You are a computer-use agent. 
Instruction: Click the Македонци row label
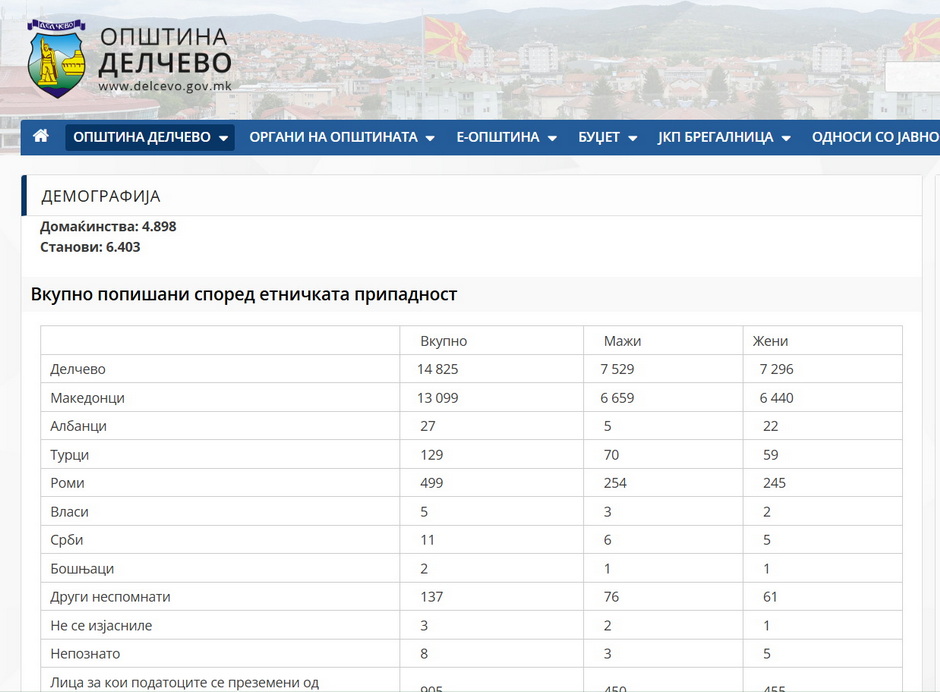pyautogui.click(x=87, y=398)
